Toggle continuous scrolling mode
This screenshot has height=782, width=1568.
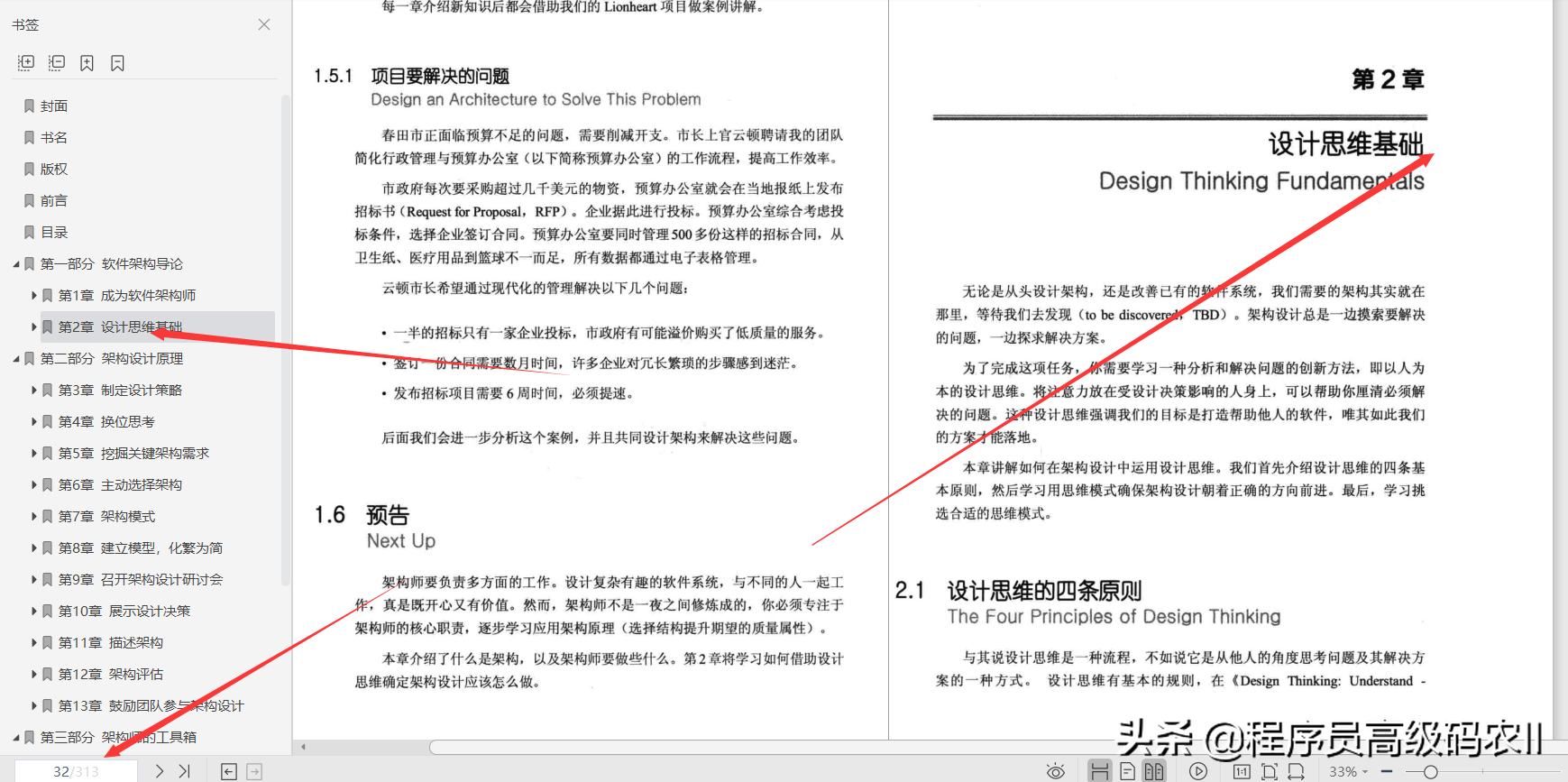(1099, 771)
